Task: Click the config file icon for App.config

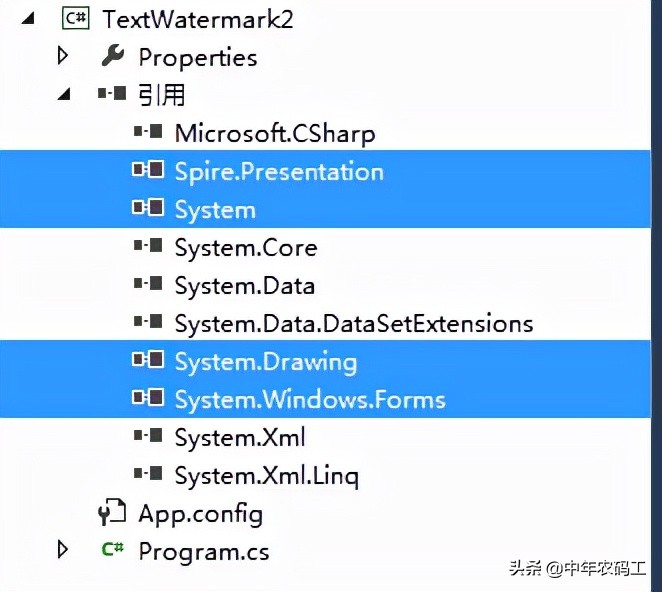Action: click(x=111, y=514)
